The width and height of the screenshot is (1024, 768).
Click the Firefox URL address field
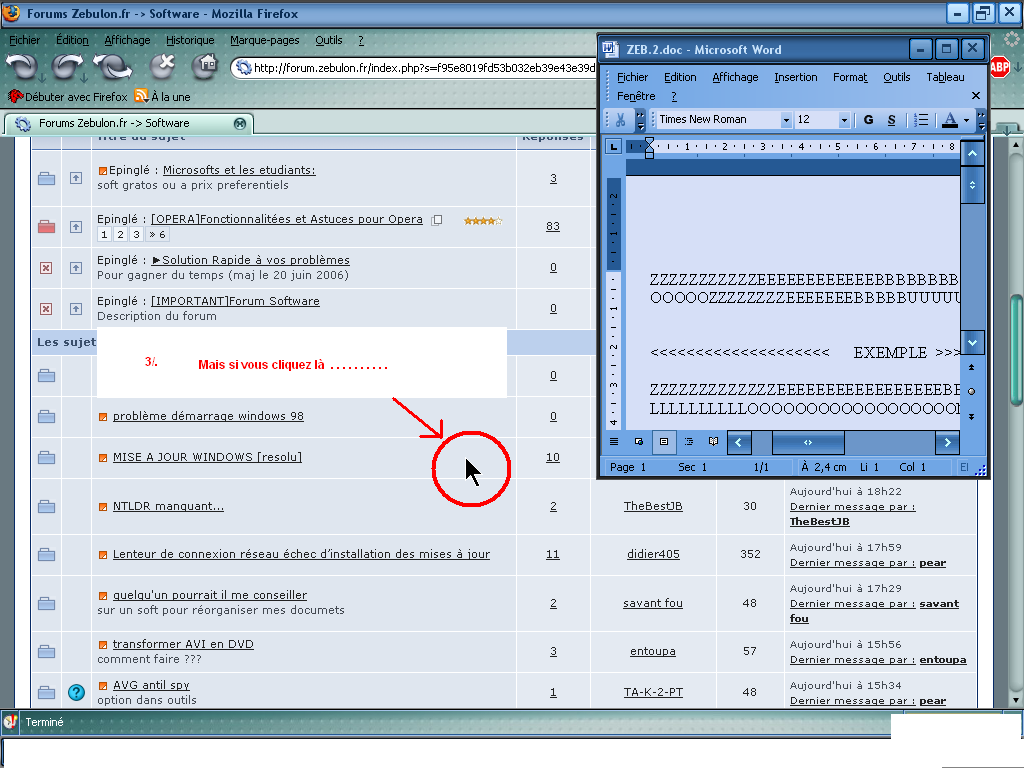click(x=420, y=68)
